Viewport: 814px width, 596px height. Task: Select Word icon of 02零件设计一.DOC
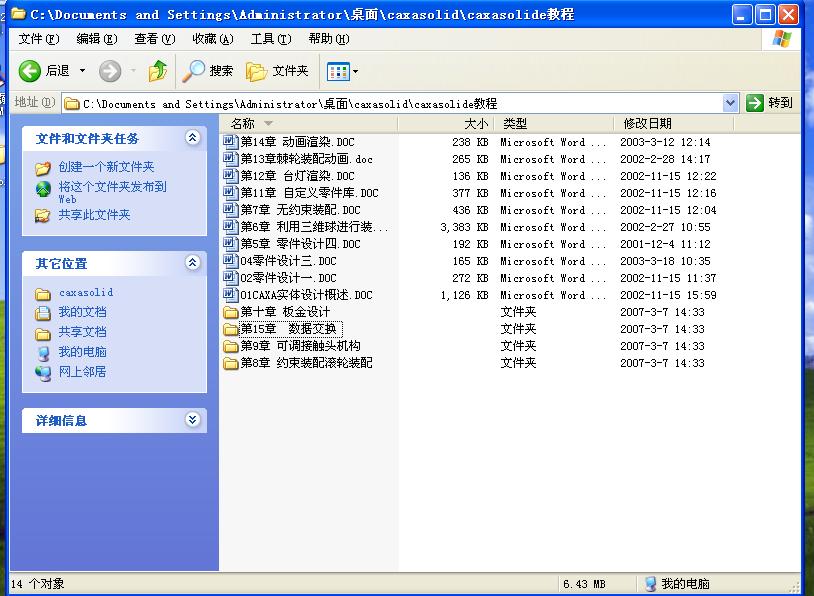pos(230,278)
